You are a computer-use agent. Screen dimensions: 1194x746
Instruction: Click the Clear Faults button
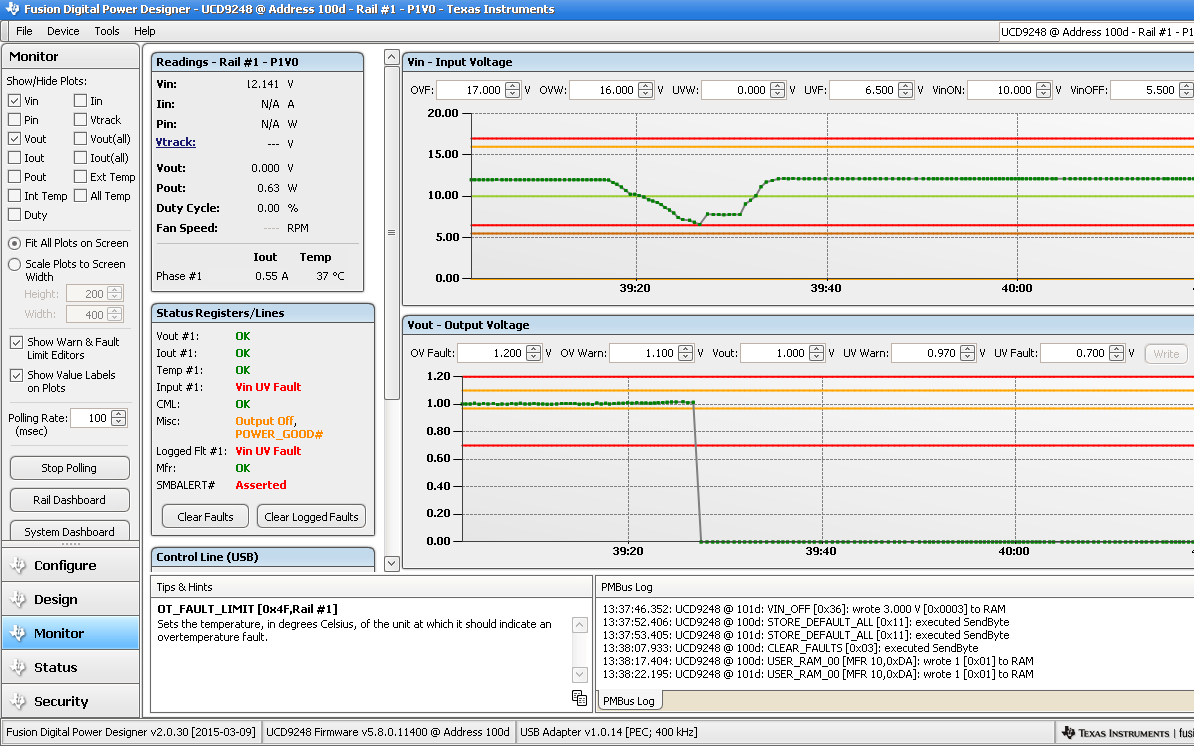tap(206, 517)
